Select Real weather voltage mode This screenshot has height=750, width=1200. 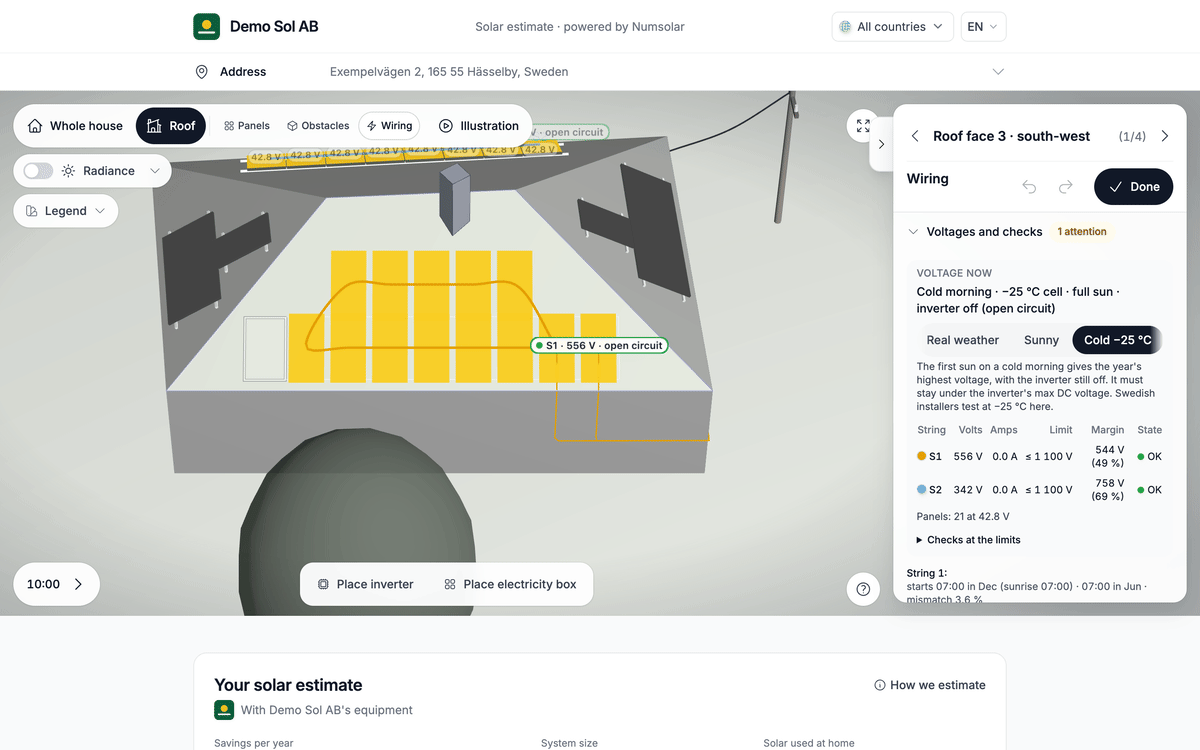[963, 340]
